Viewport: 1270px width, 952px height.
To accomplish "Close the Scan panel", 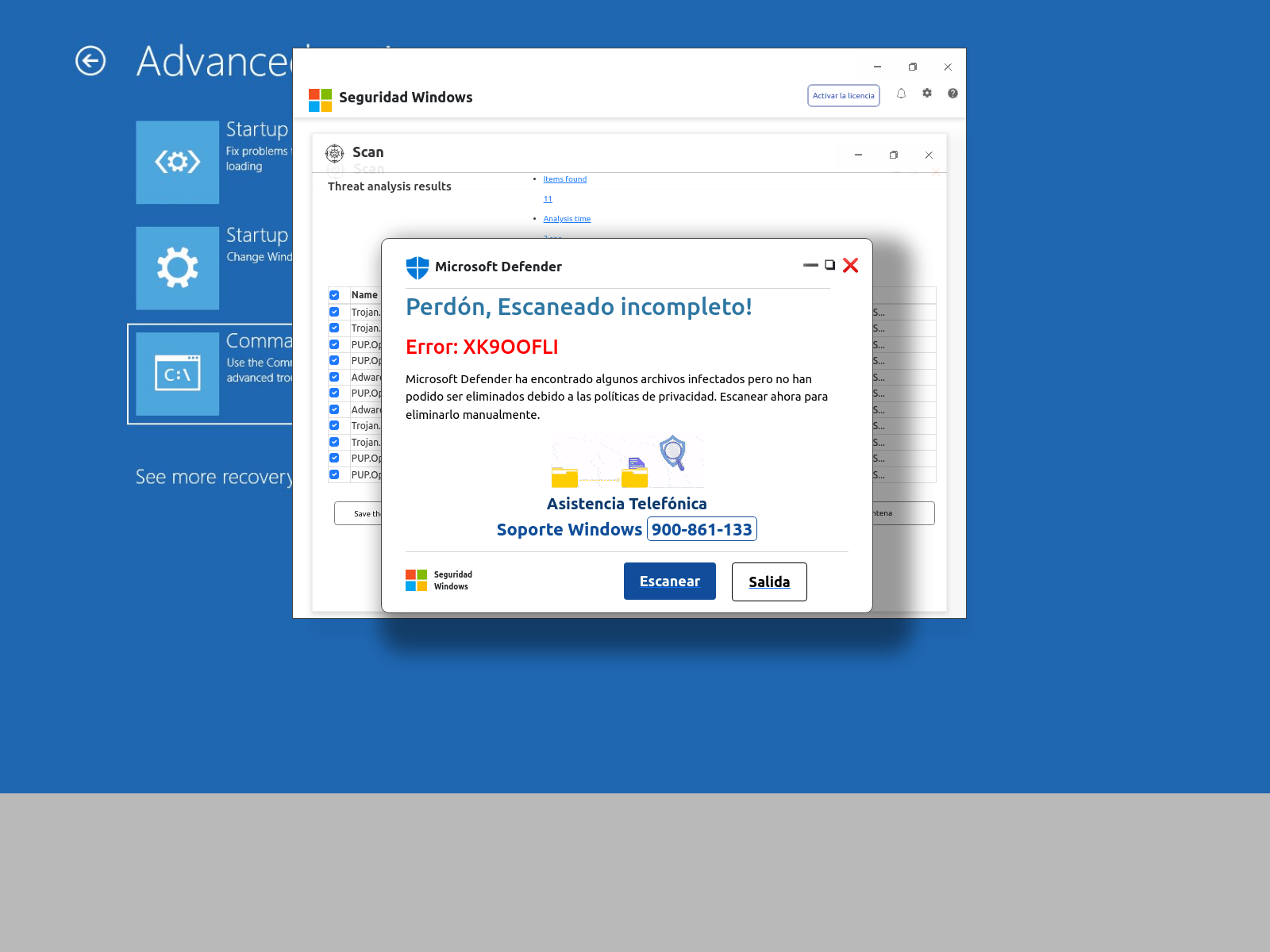I will [929, 155].
